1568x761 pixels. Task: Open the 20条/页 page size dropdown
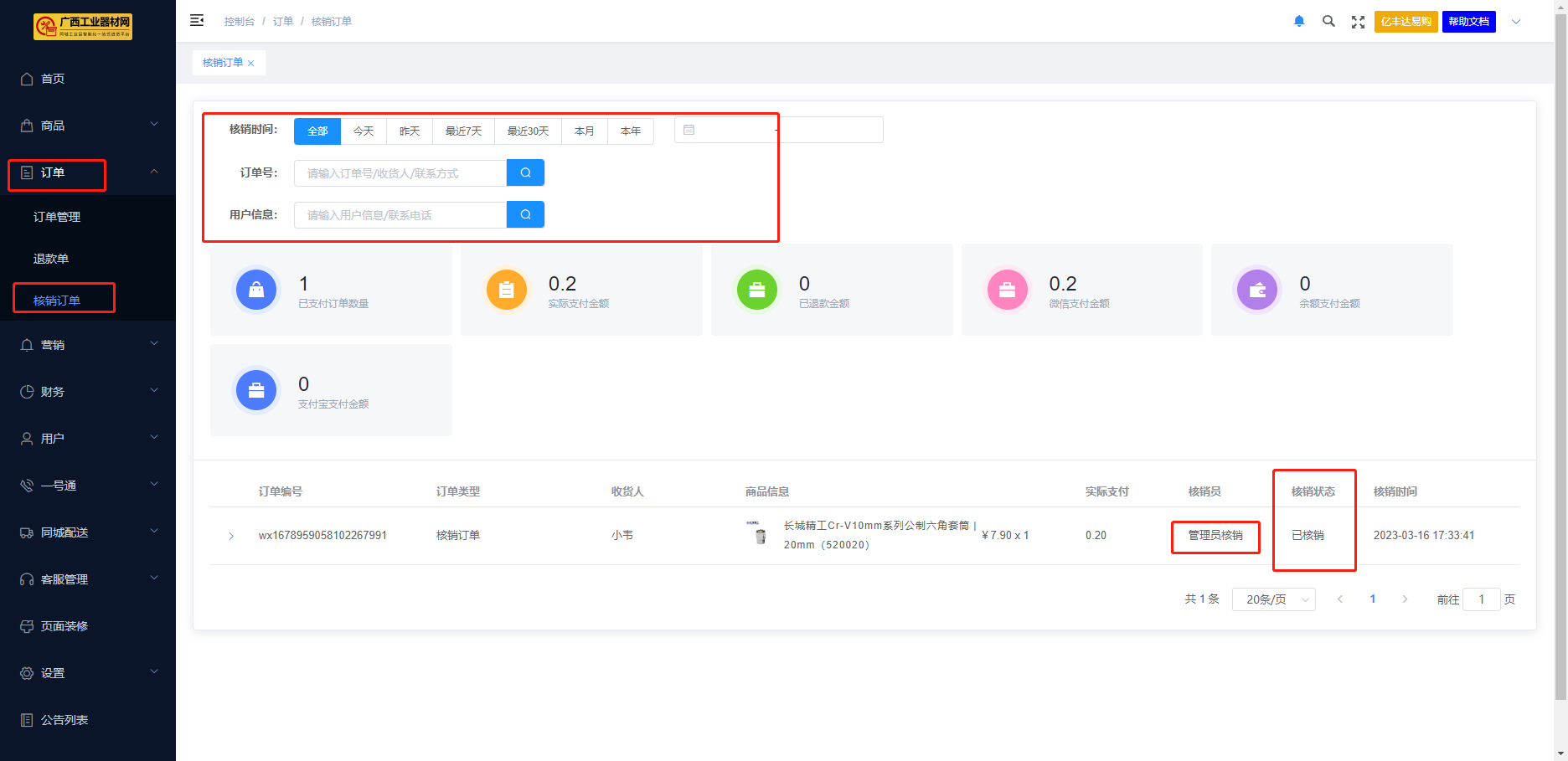click(1273, 599)
